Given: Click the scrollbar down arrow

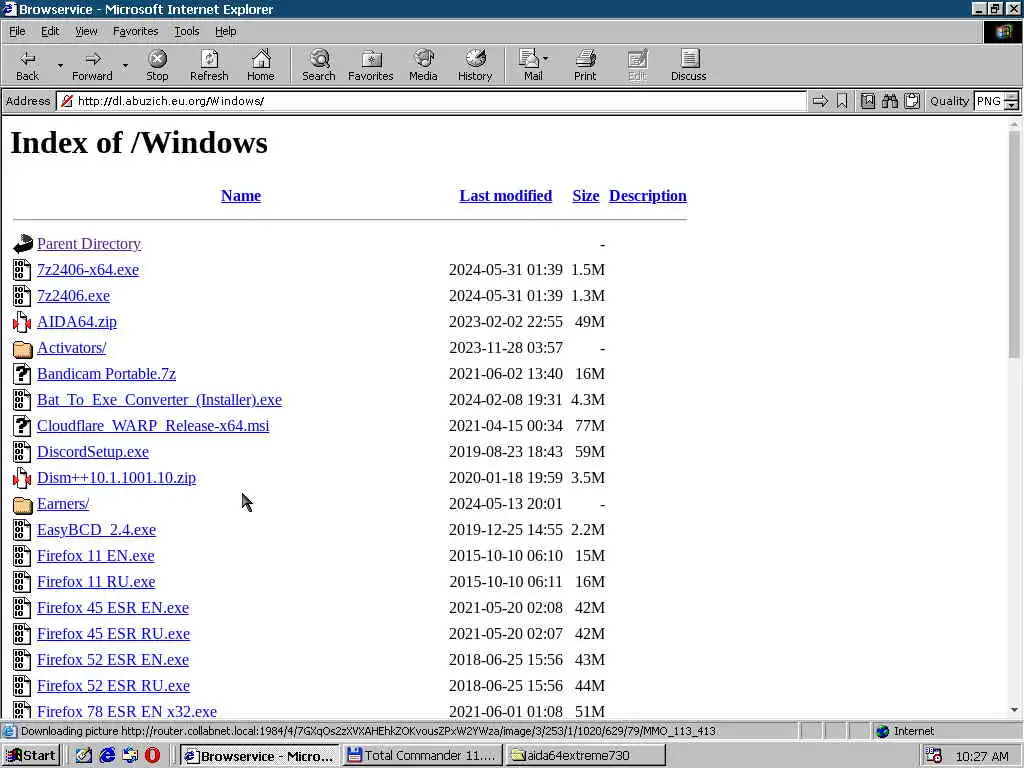Looking at the screenshot, I should [1014, 710].
